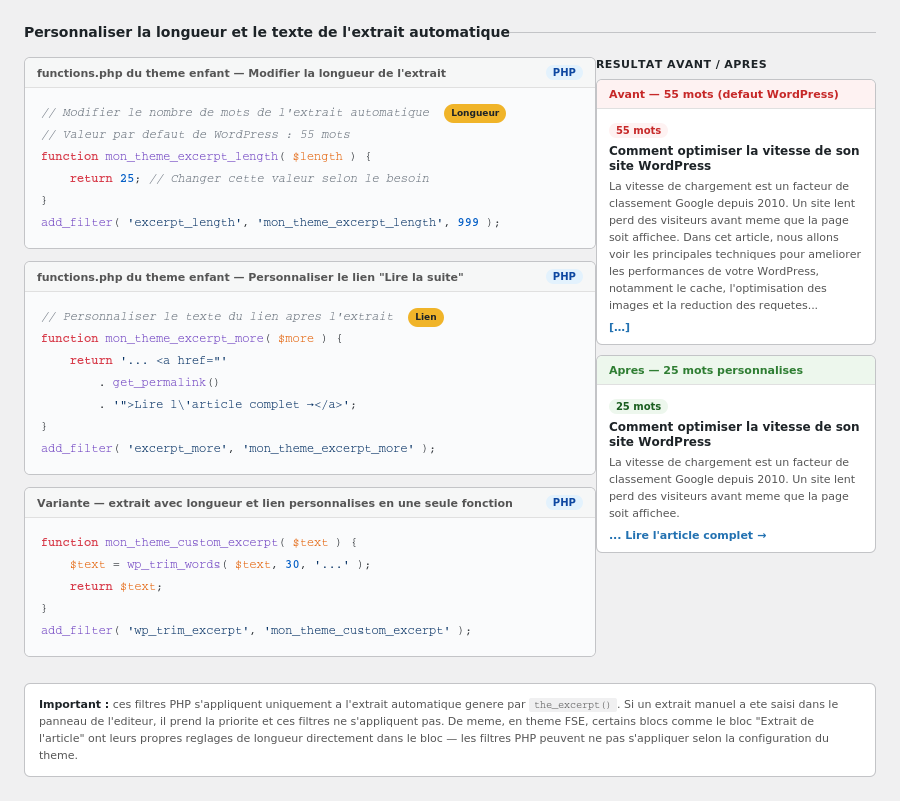Image resolution: width=900 pixels, height=801 pixels.
Task: Click the line "add_filter( 'excerpt_more', ..."
Action: coord(238,448)
